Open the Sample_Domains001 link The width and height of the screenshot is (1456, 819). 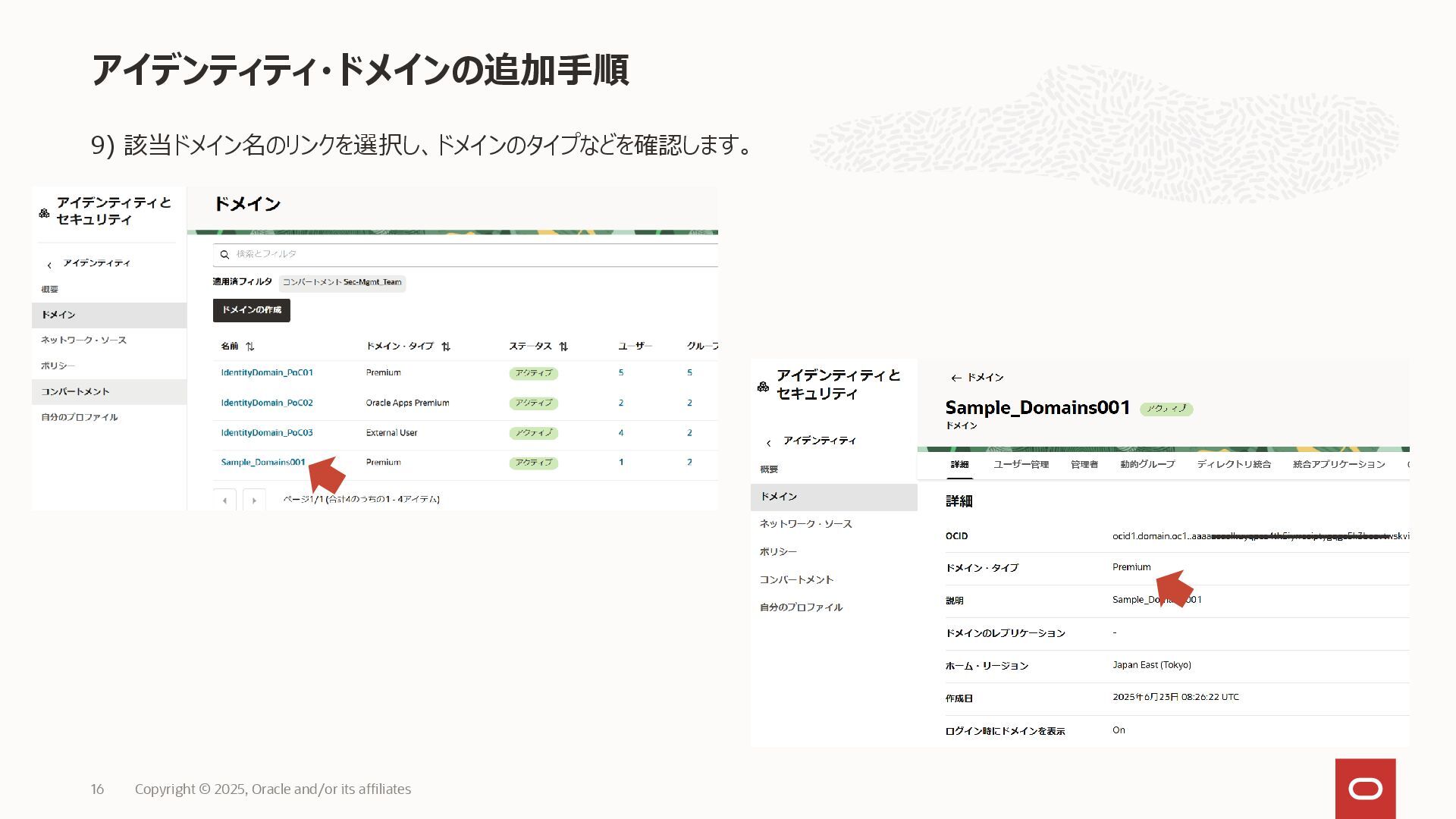(263, 462)
